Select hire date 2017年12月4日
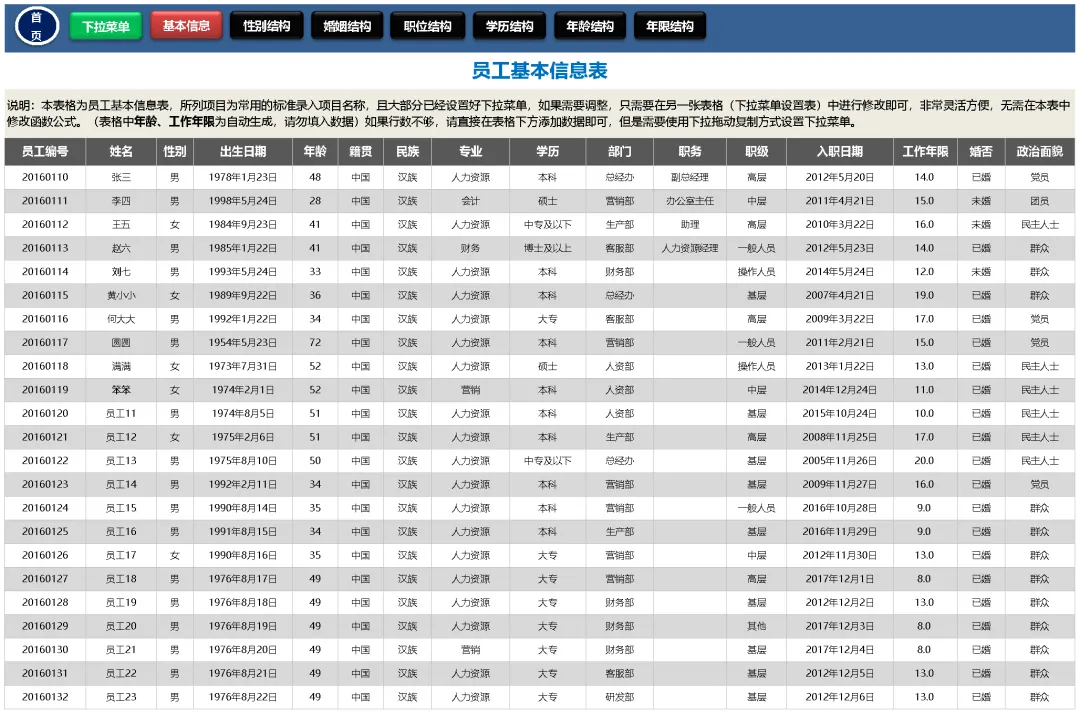 tap(840, 650)
